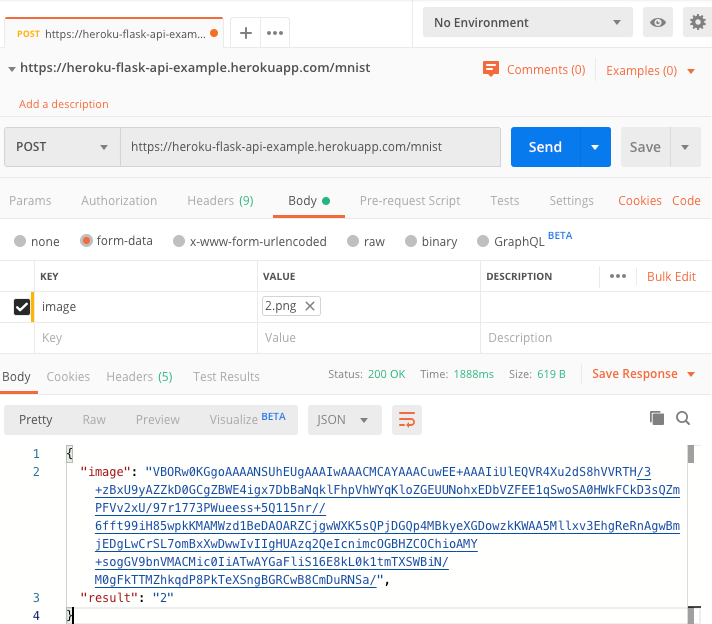Remove the 2.png file with X
This screenshot has width=712, height=624.
[x=310, y=306]
